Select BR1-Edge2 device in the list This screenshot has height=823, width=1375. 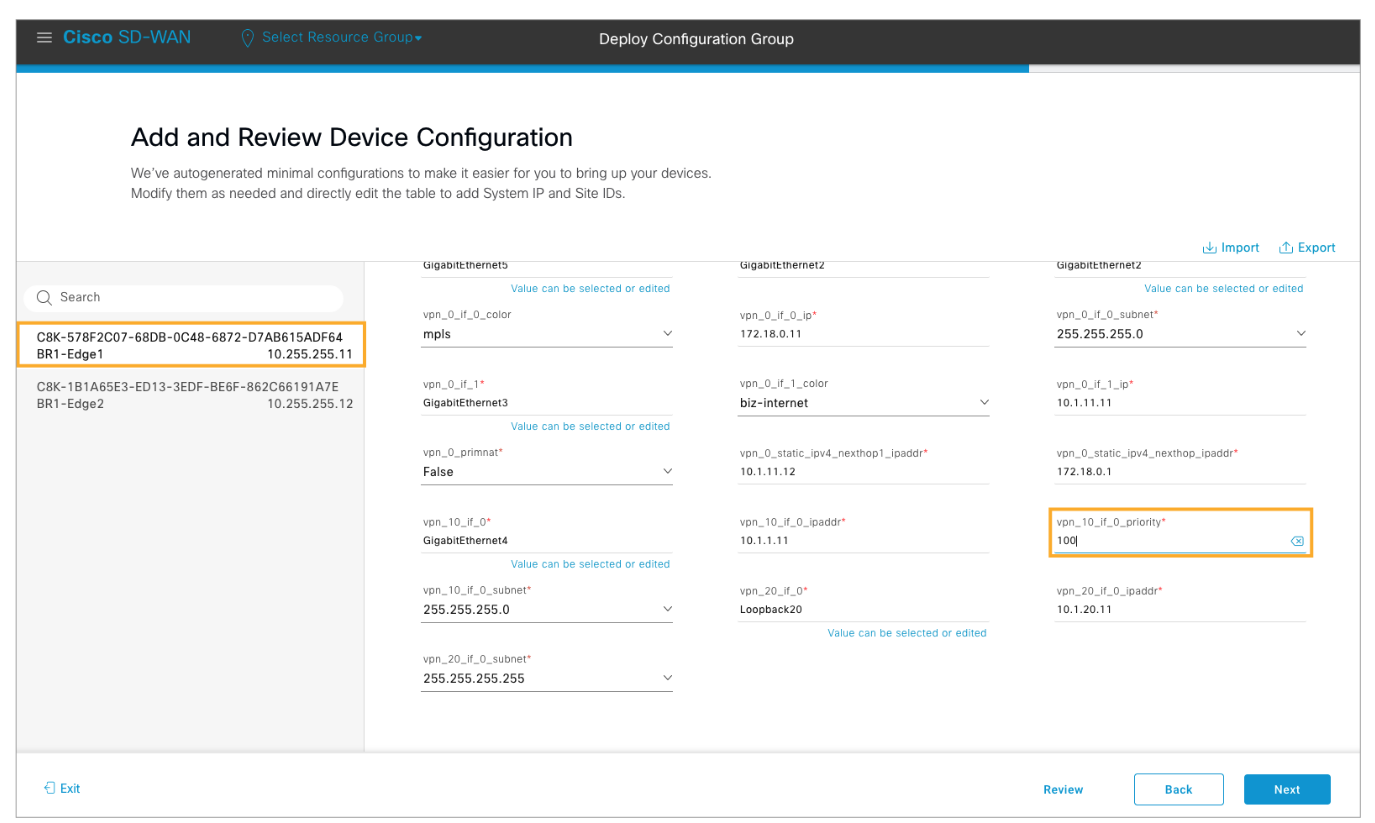190,395
